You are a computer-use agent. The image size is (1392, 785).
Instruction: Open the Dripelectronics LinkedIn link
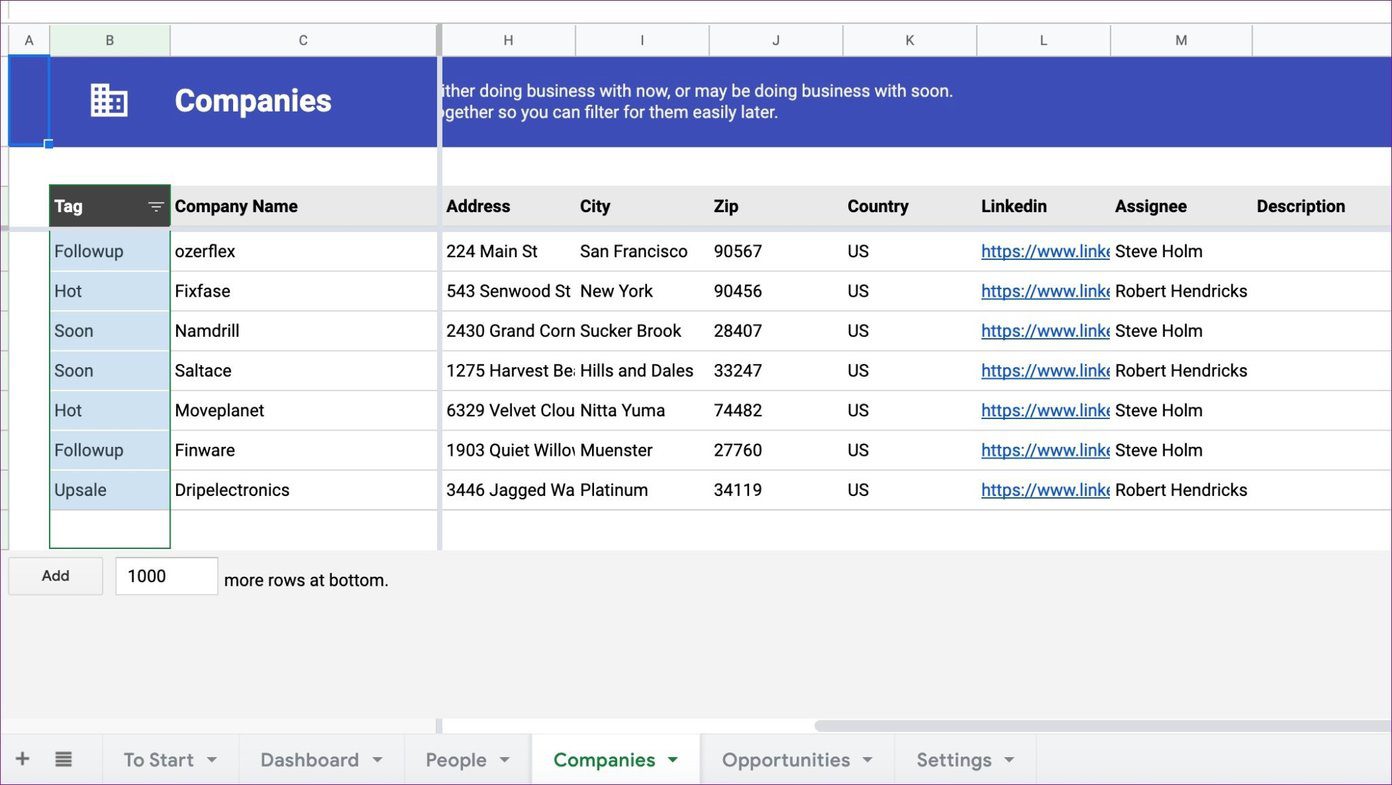coord(1045,490)
